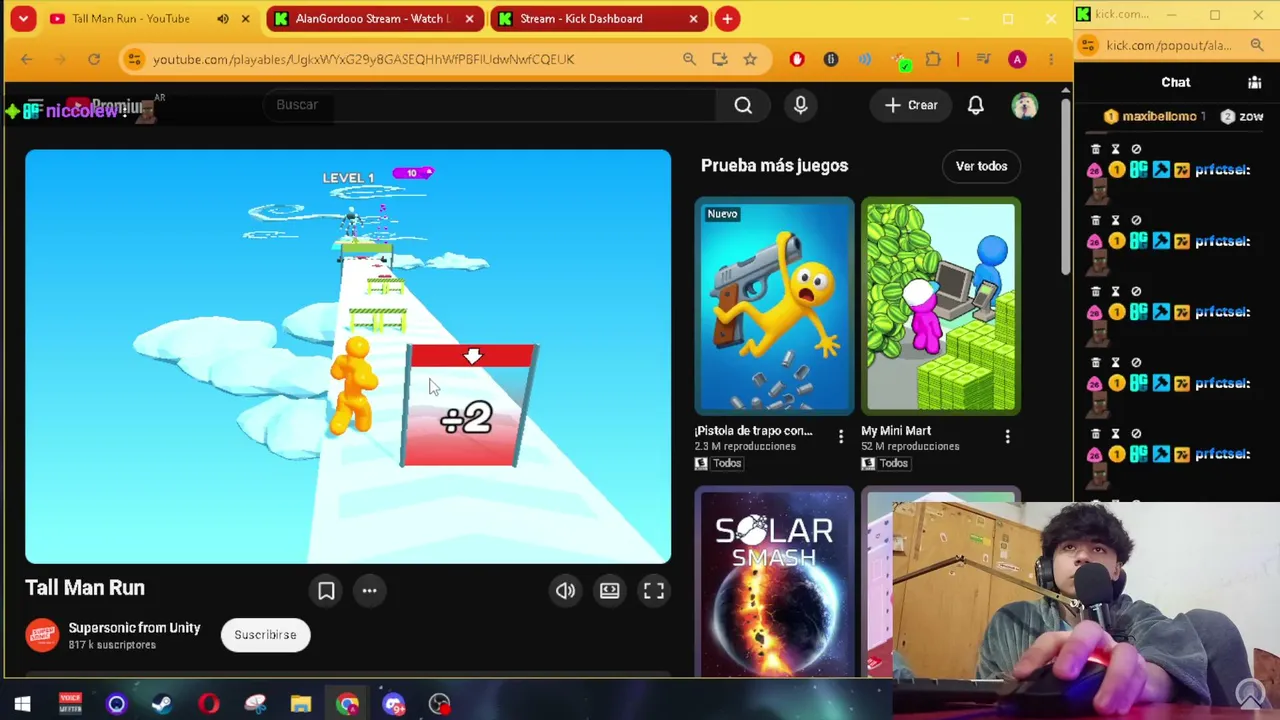
Task: Install app icon in address bar
Action: pyautogui.click(x=719, y=59)
